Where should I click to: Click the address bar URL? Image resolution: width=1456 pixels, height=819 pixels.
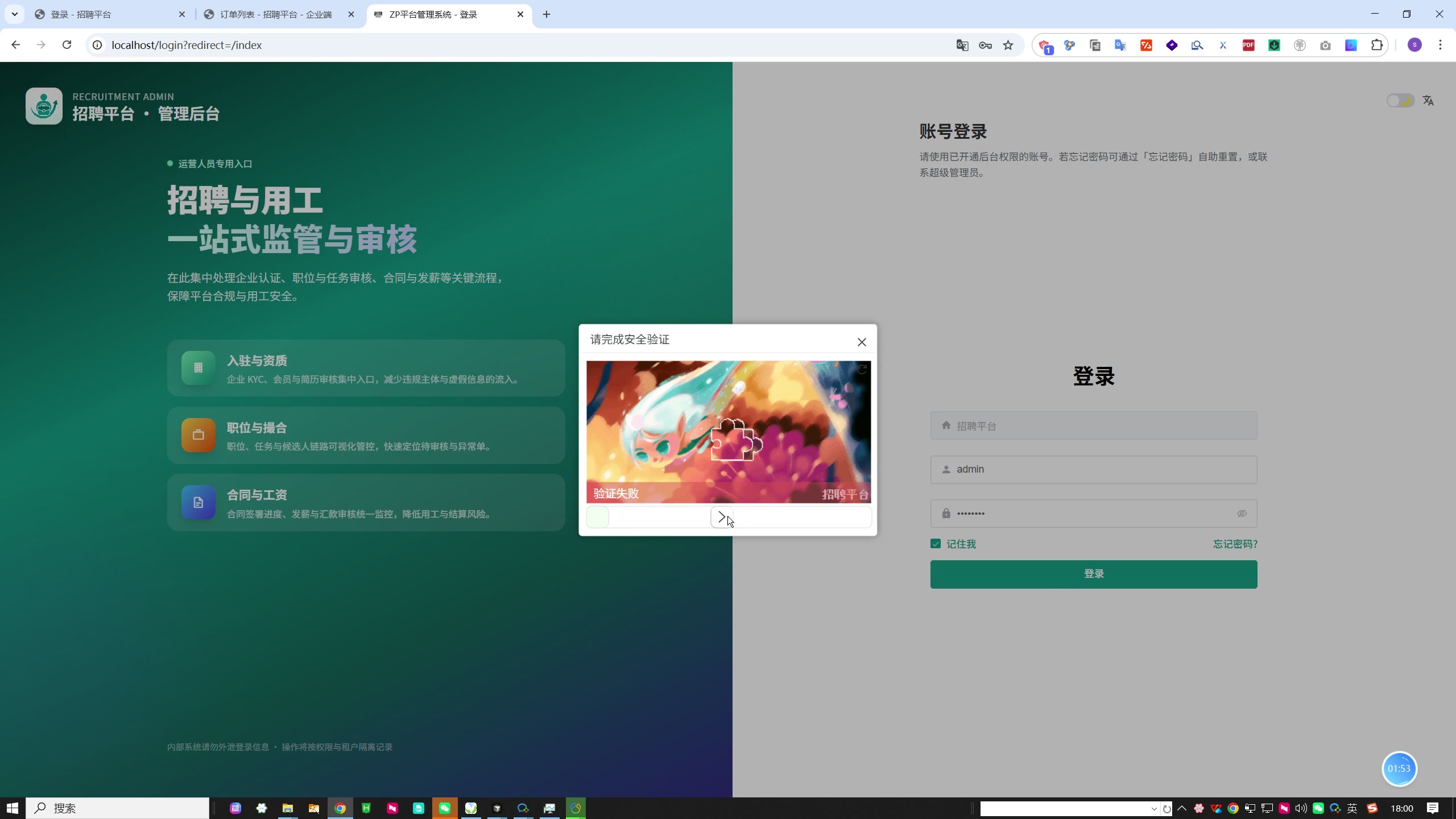point(187,45)
